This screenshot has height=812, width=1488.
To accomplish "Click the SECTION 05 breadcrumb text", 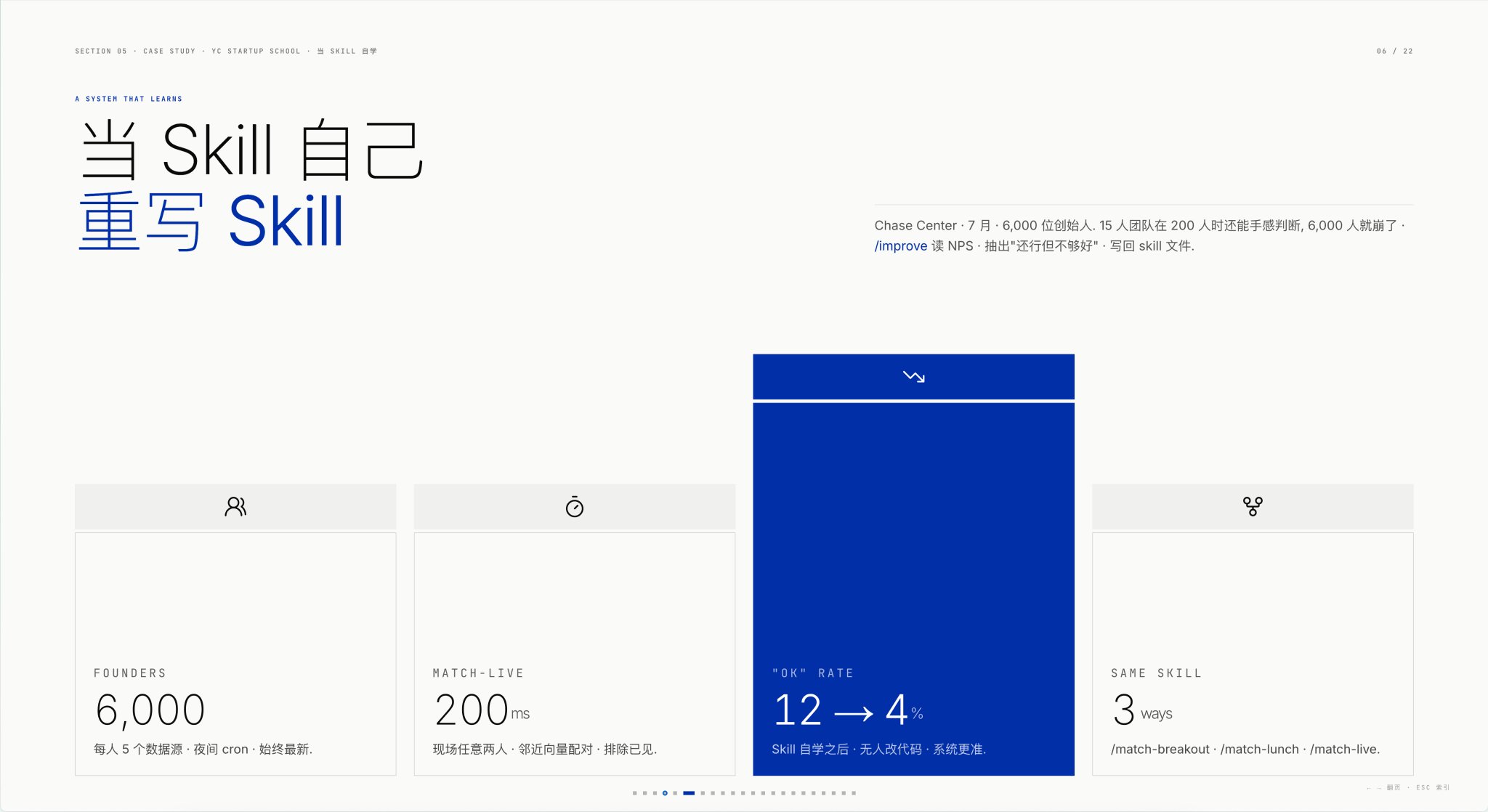I will point(101,51).
